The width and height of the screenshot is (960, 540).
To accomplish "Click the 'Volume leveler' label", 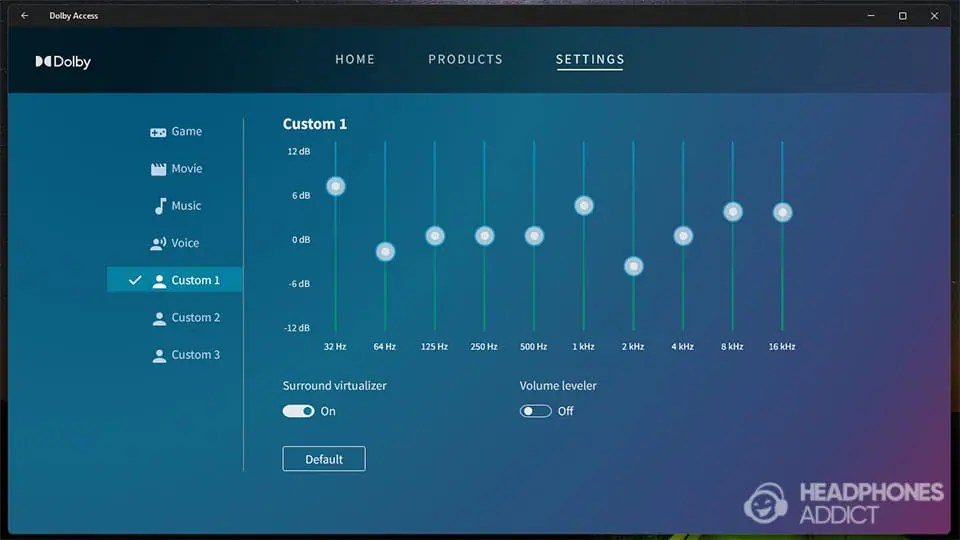I will (558, 386).
